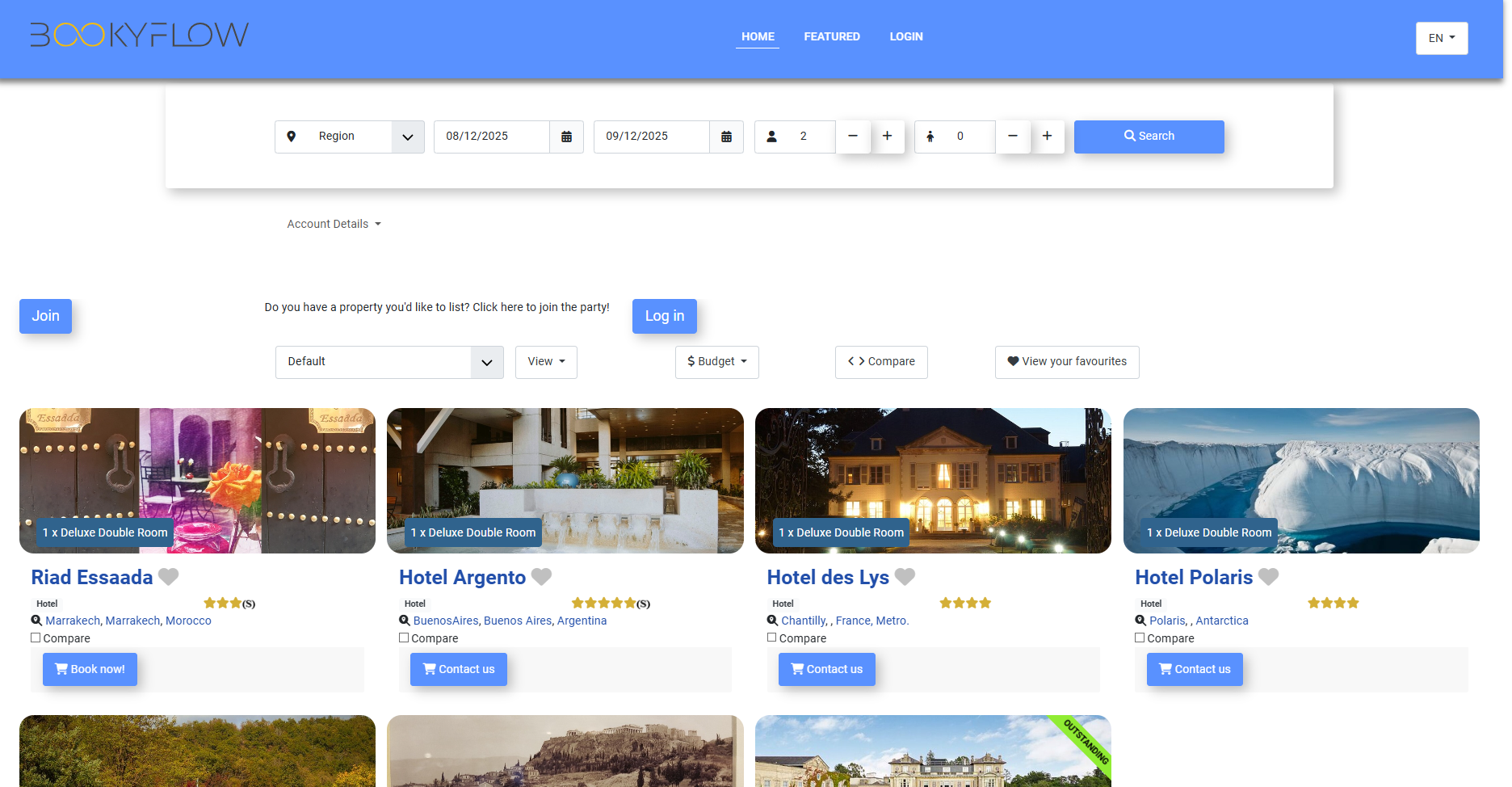Viewport: 1512px width, 787px height.
Task: Open the check-in date calendar icon
Action: click(x=566, y=137)
